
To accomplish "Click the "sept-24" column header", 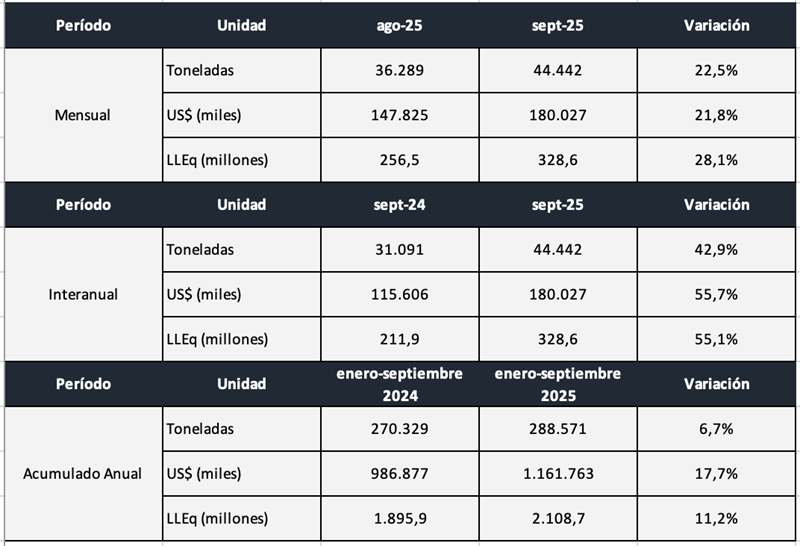I will 400,205.
